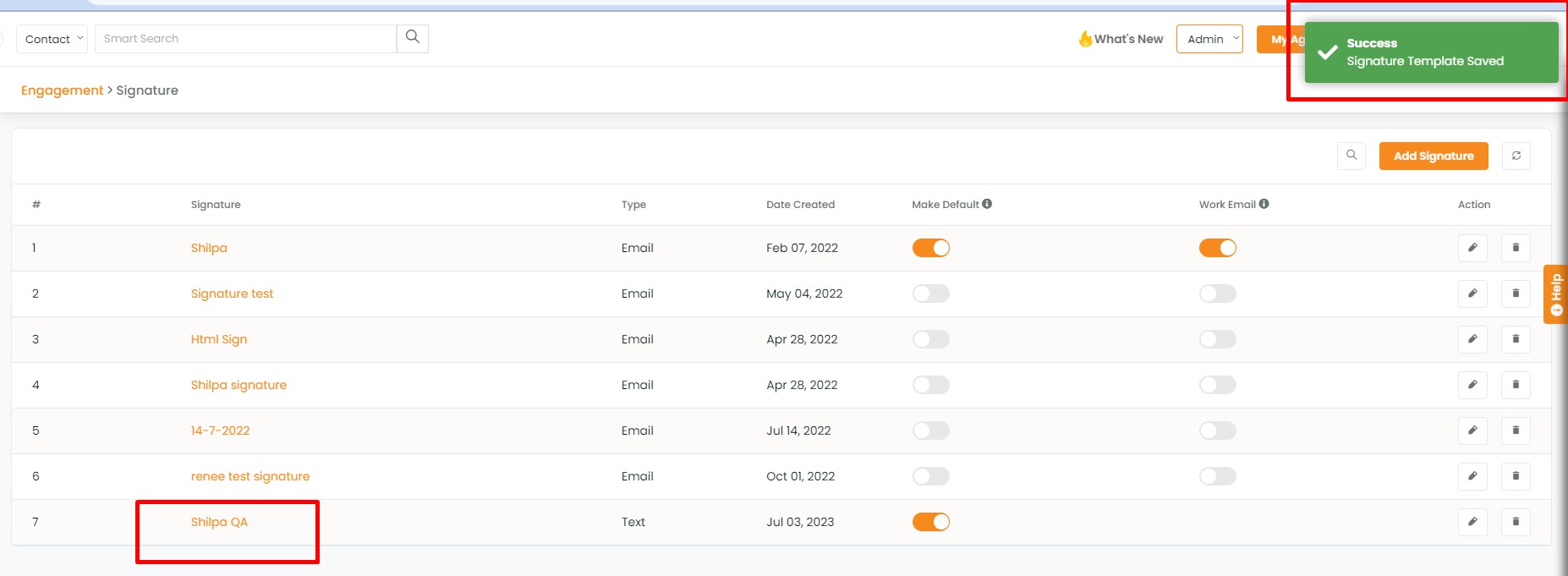This screenshot has width=1568, height=576.
Task: Enable Make Default for renee test signature
Action: point(930,476)
